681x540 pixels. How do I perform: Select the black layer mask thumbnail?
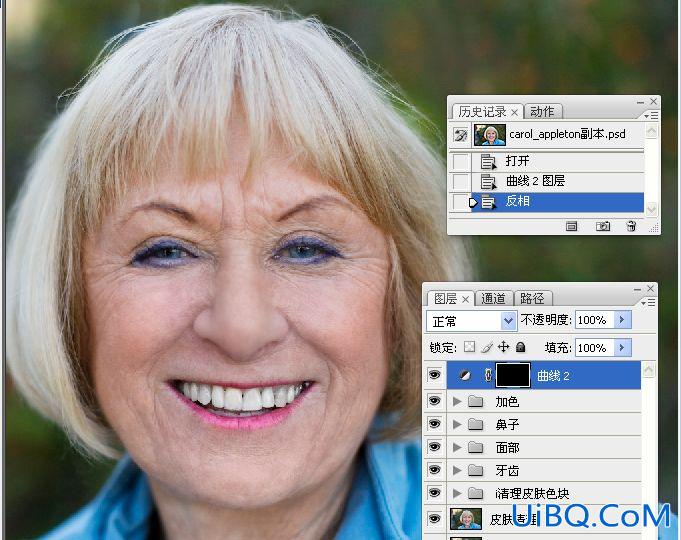click(x=513, y=375)
